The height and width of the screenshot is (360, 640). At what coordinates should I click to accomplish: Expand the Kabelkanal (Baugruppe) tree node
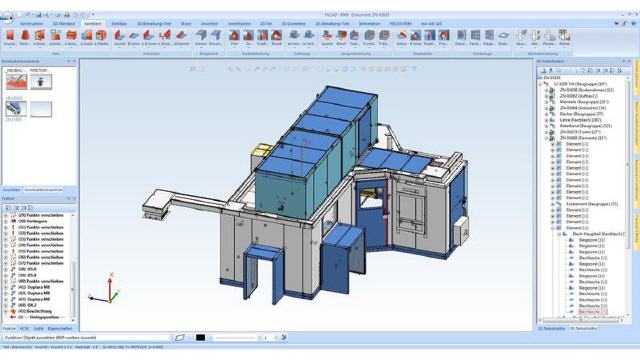546,126
